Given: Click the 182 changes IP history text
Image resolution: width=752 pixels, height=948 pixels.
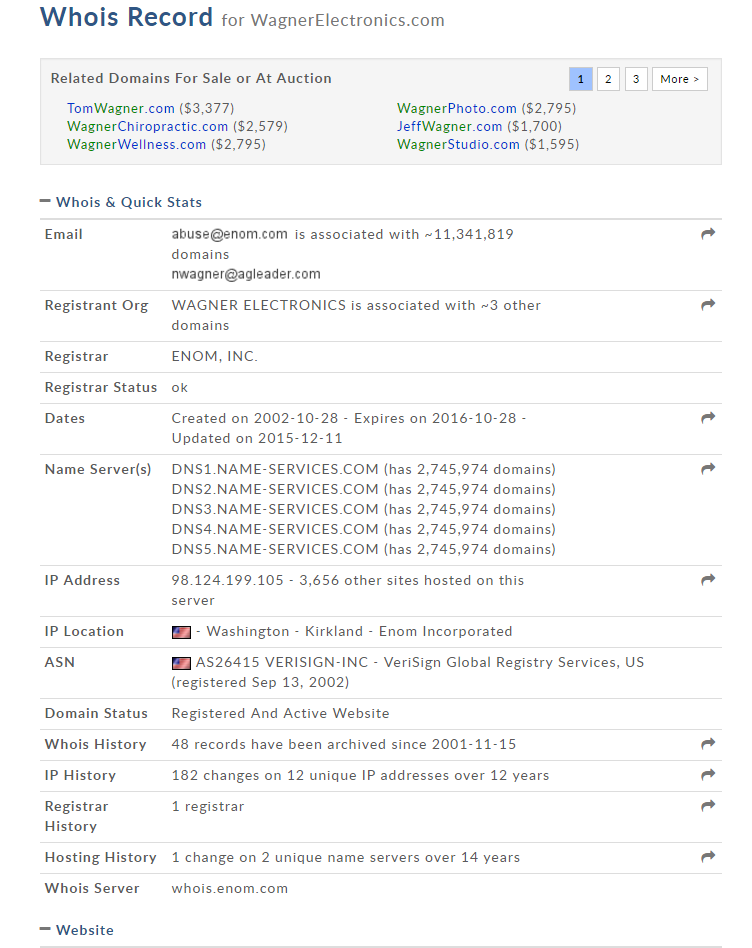Looking at the screenshot, I should [360, 775].
